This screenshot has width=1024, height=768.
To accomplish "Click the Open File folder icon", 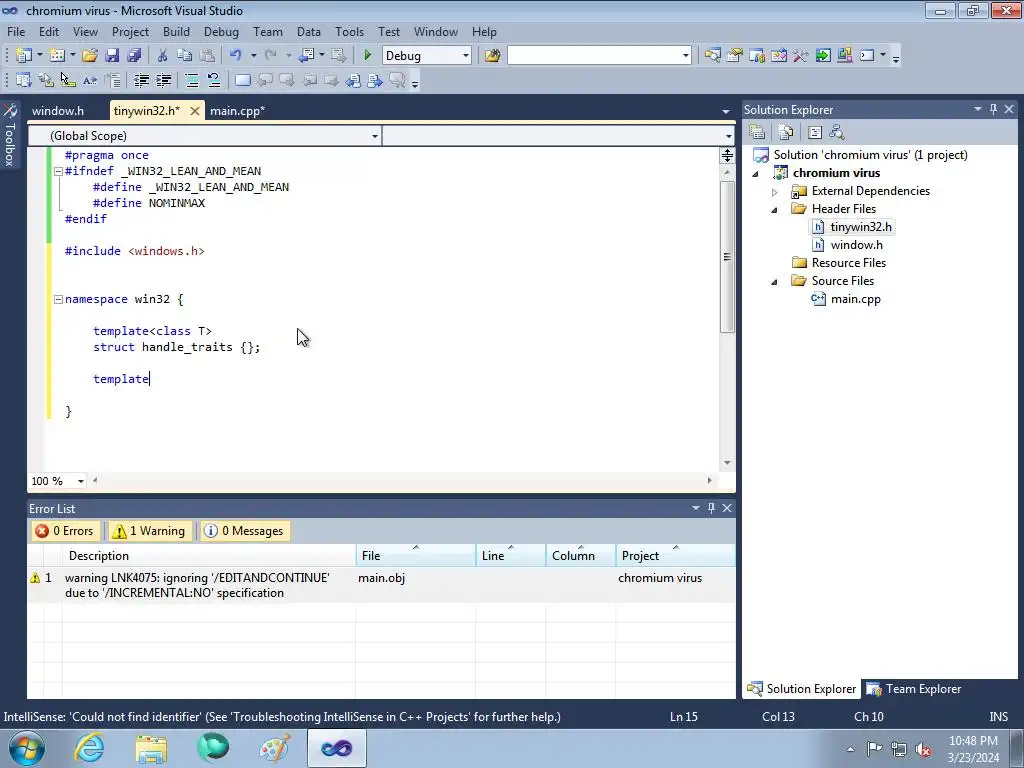I will [x=90, y=56].
